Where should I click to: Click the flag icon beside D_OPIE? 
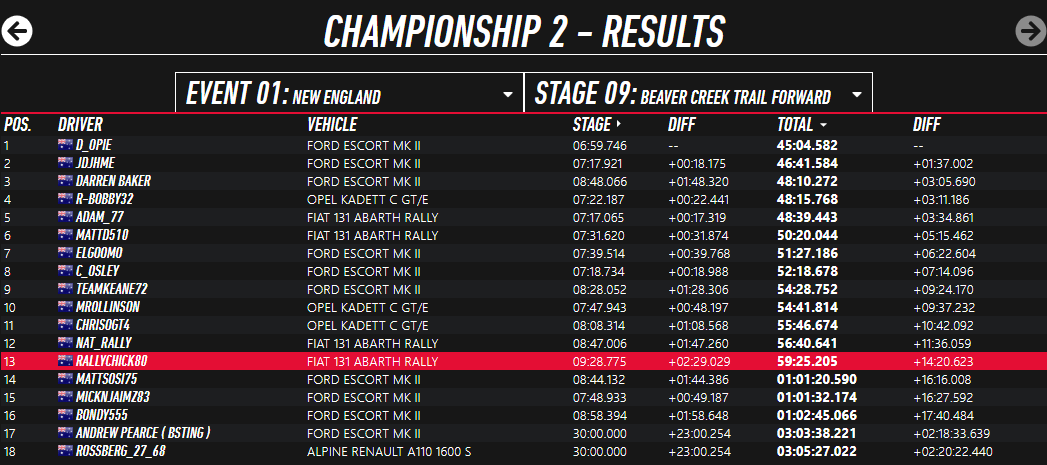click(66, 145)
